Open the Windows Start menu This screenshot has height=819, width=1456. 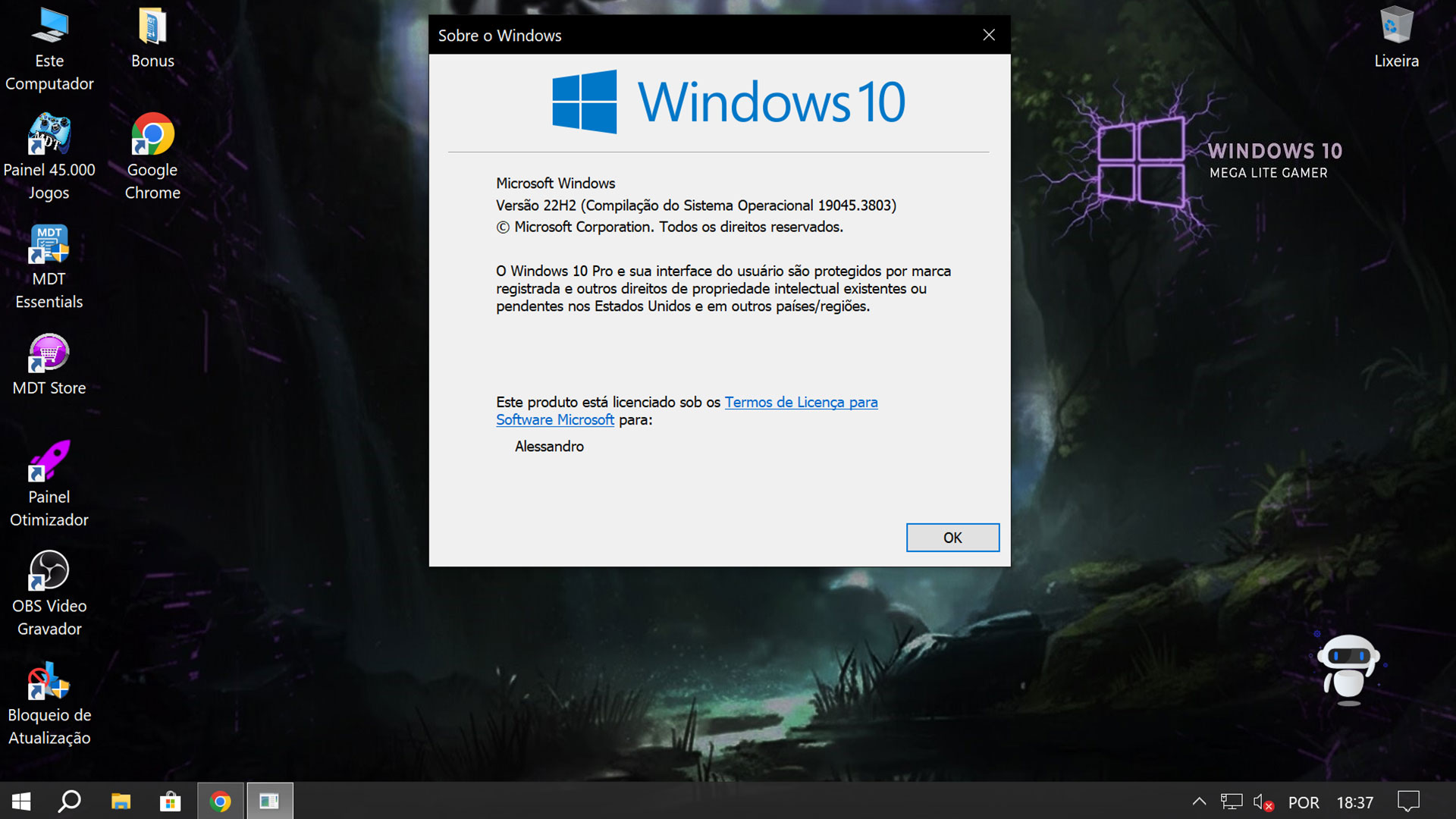coord(21,802)
